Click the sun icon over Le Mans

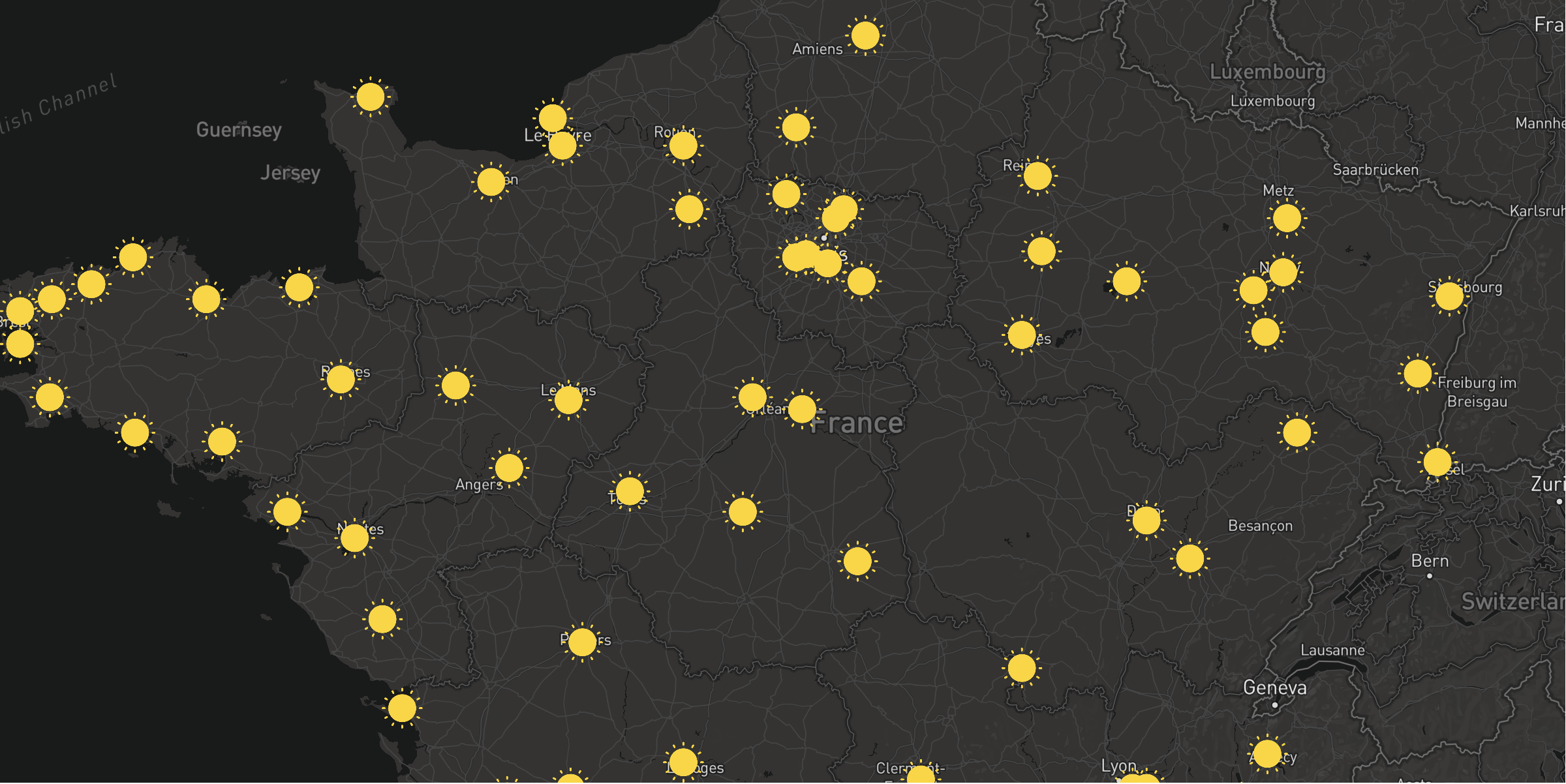click(x=568, y=400)
